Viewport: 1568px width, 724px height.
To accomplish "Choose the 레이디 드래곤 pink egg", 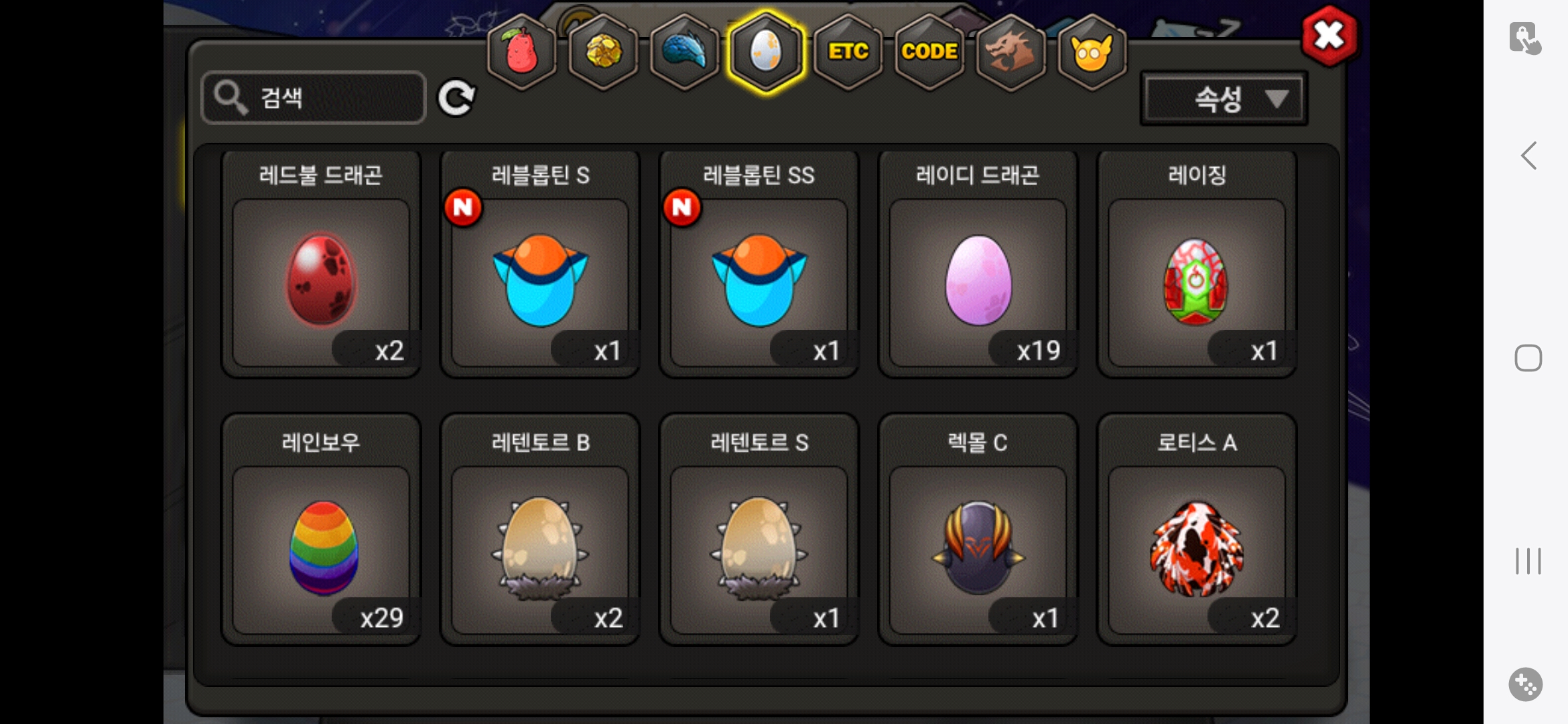I will click(x=978, y=264).
